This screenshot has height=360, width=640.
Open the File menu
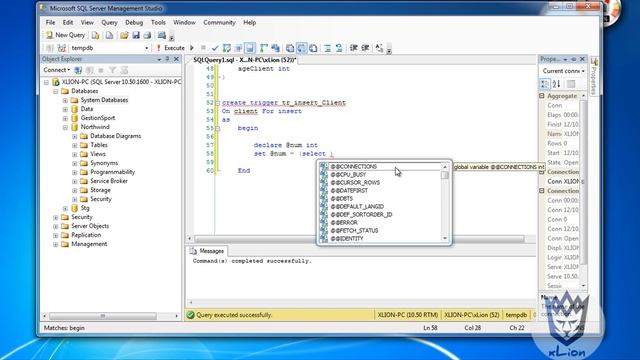(50, 22)
